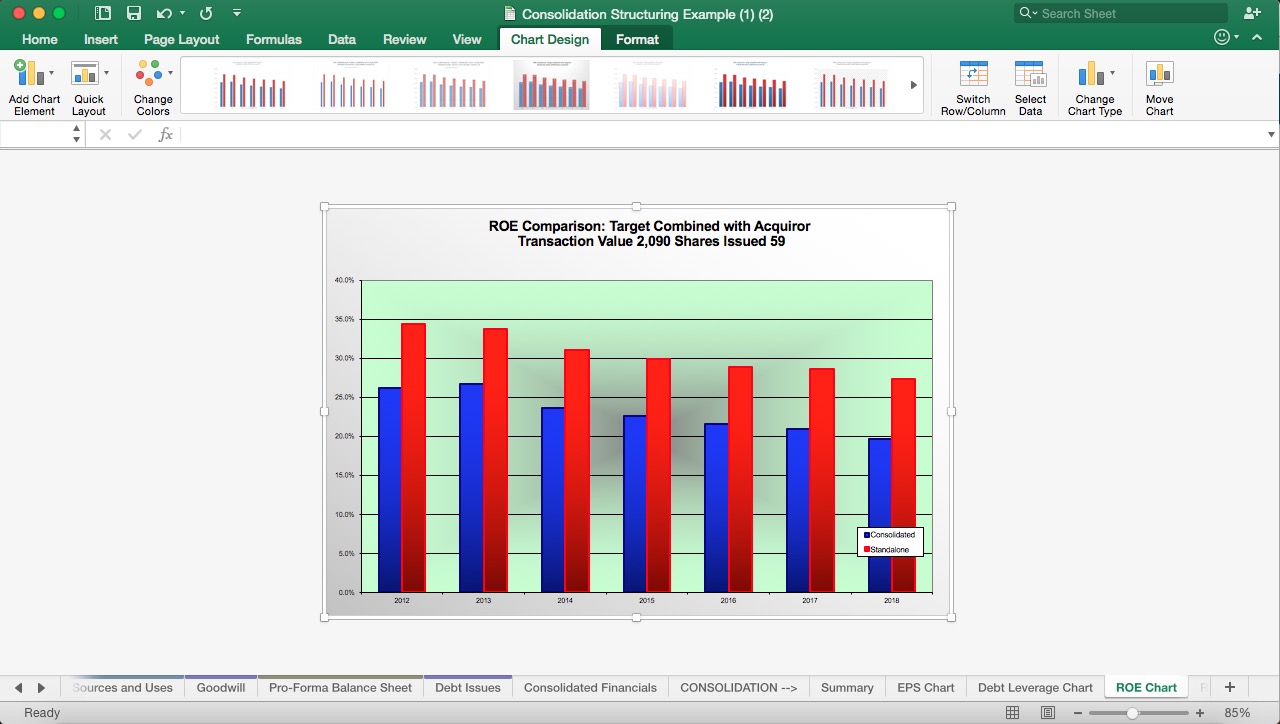
Task: Open Change Colors options
Action: point(151,85)
